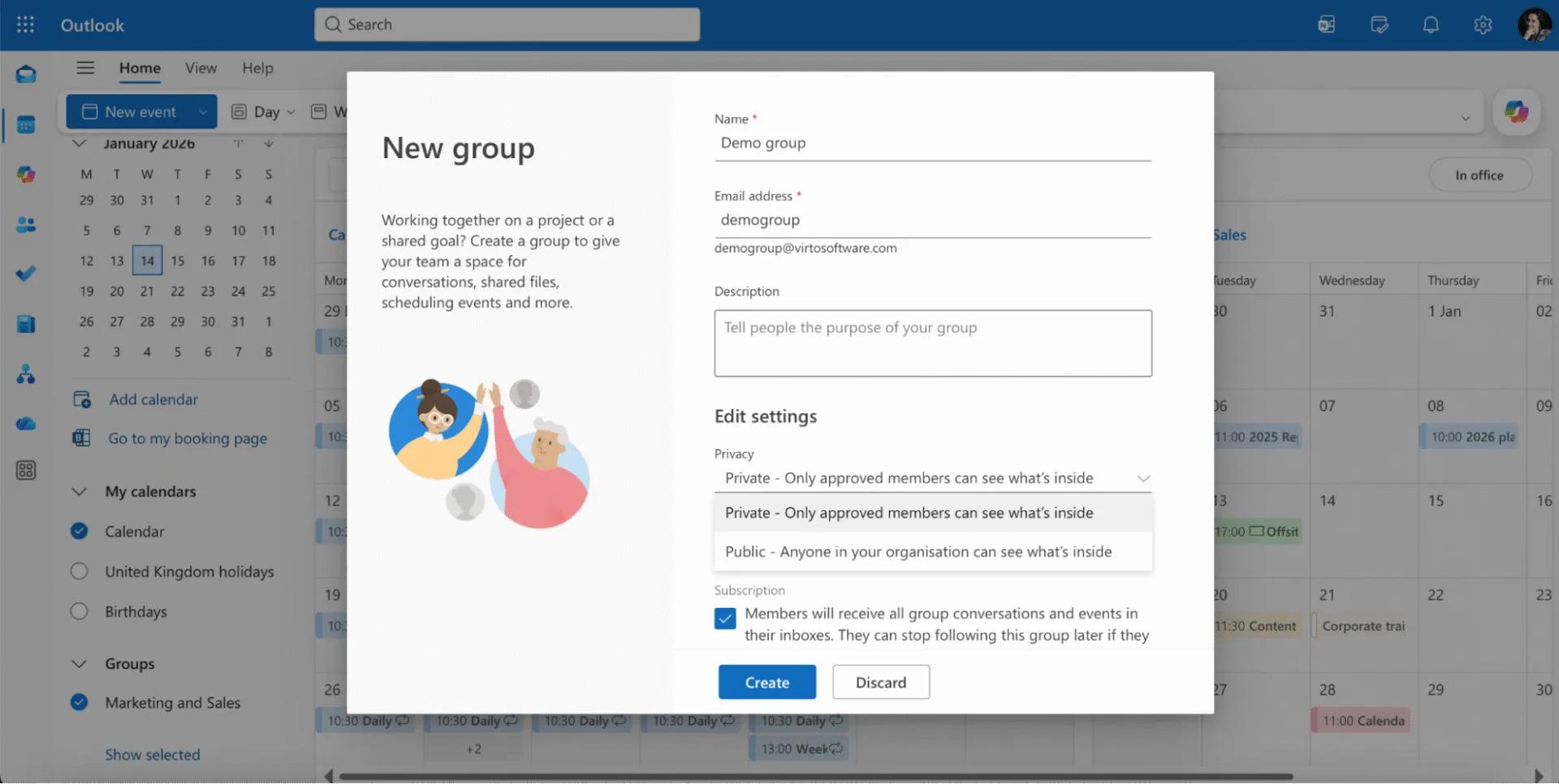
Task: Open Settings via the gear icon
Action: [1483, 24]
